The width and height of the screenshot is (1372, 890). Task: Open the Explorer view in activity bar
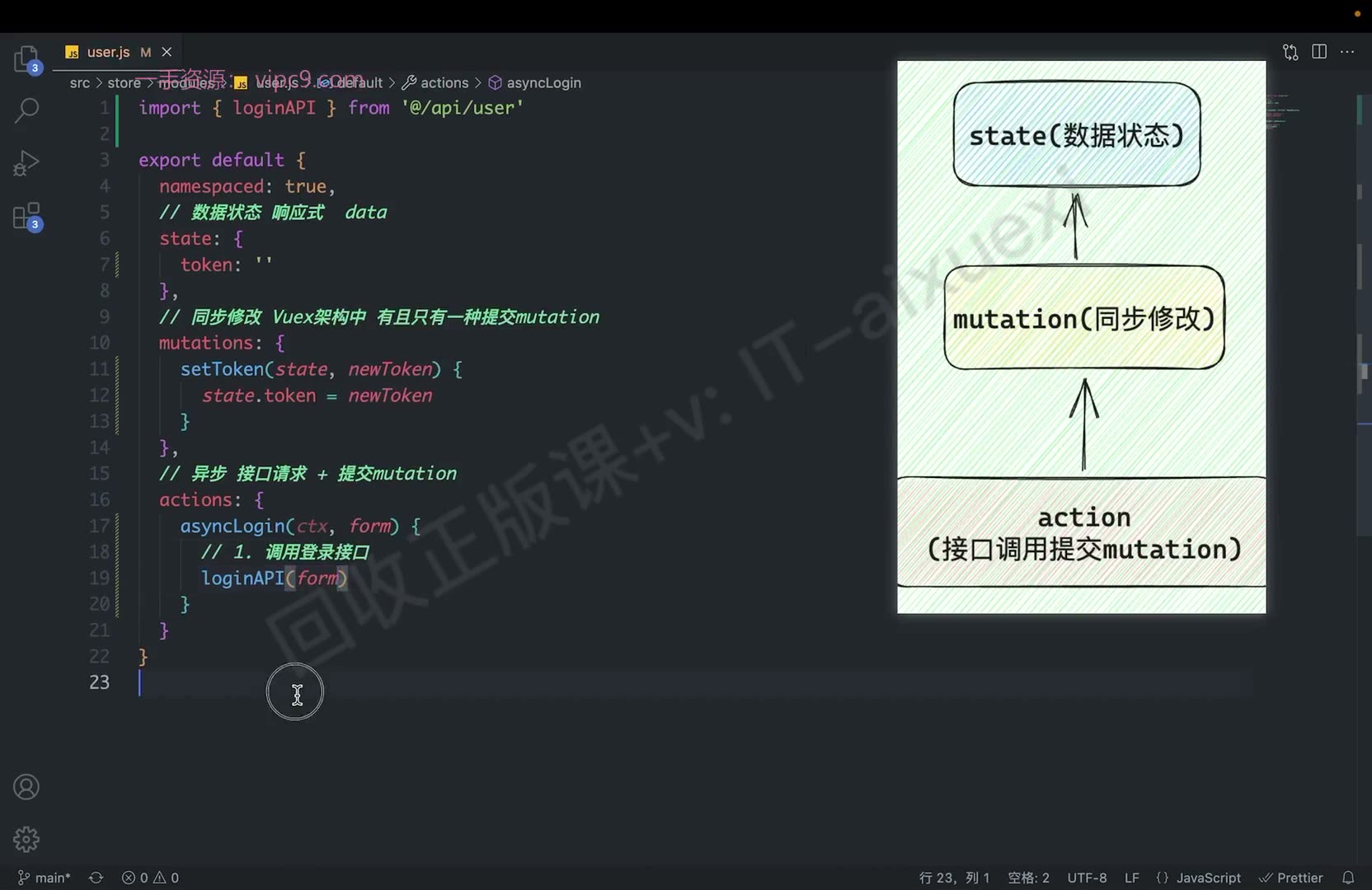point(26,59)
